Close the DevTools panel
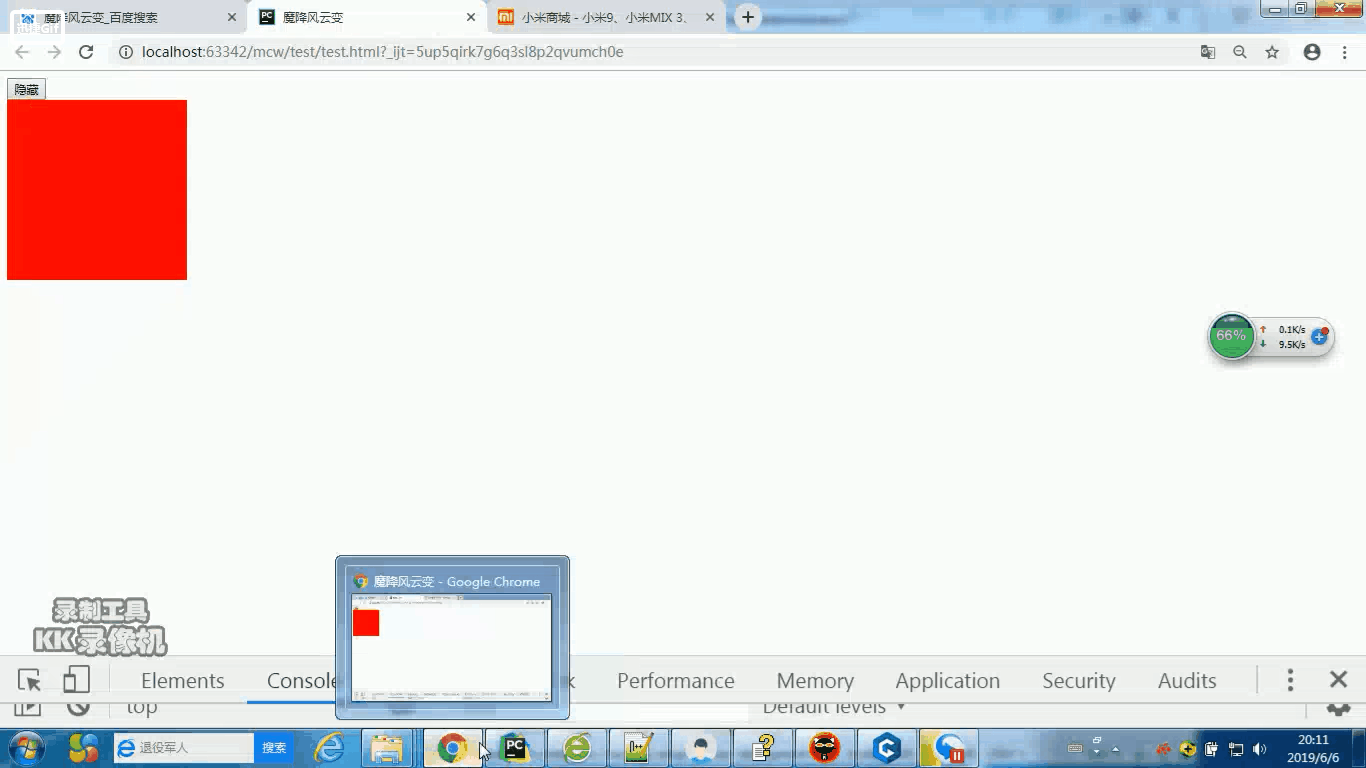The width and height of the screenshot is (1366, 768). pyautogui.click(x=1339, y=680)
